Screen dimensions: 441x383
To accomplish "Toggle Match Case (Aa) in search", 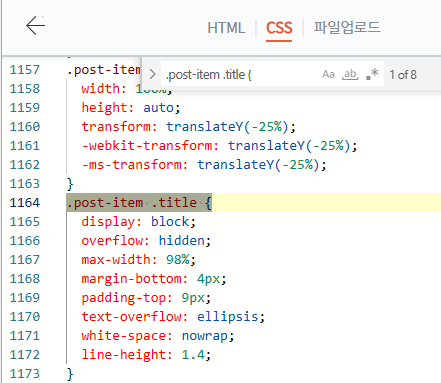I will [328, 74].
